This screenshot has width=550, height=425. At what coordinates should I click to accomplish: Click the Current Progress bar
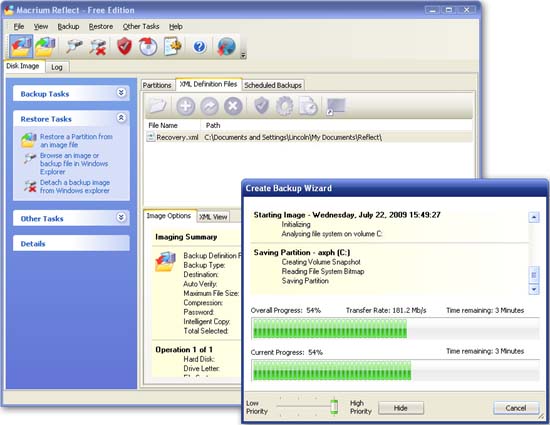(395, 370)
